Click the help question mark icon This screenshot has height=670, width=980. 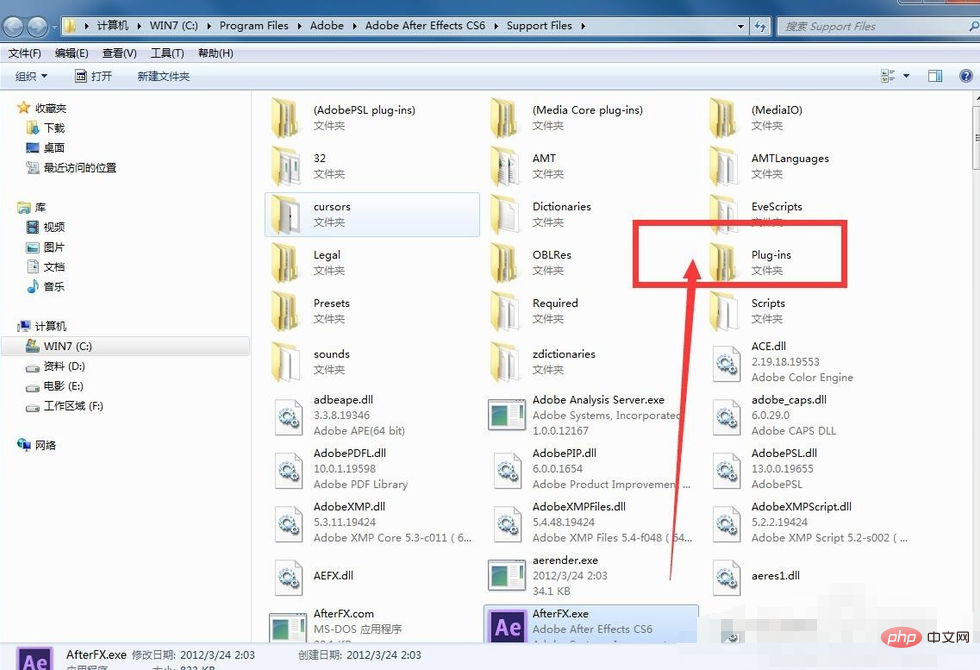click(966, 76)
